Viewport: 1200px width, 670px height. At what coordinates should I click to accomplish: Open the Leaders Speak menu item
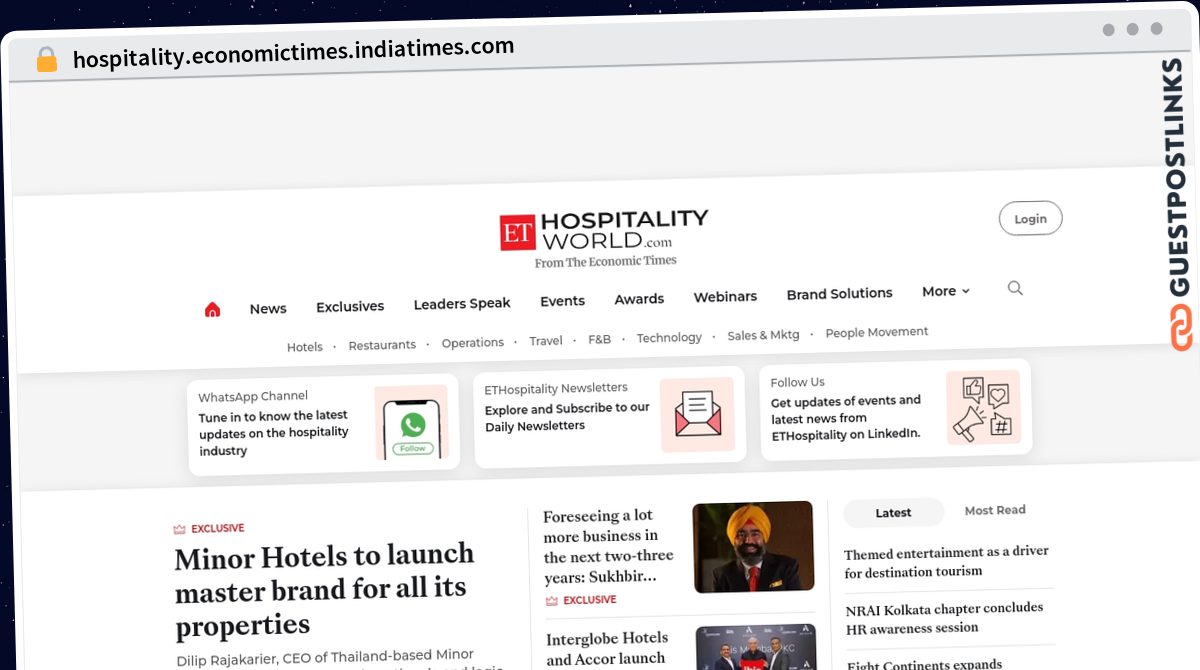(462, 304)
